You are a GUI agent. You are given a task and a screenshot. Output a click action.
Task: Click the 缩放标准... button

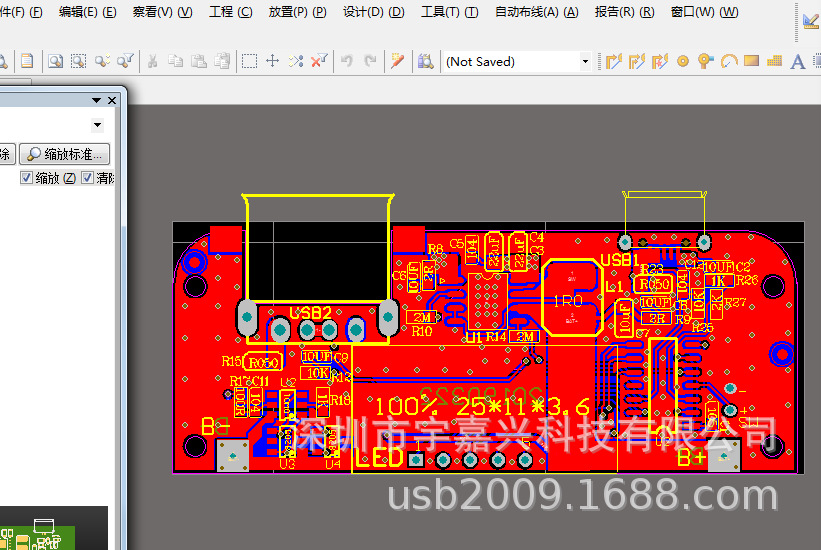tap(65, 154)
